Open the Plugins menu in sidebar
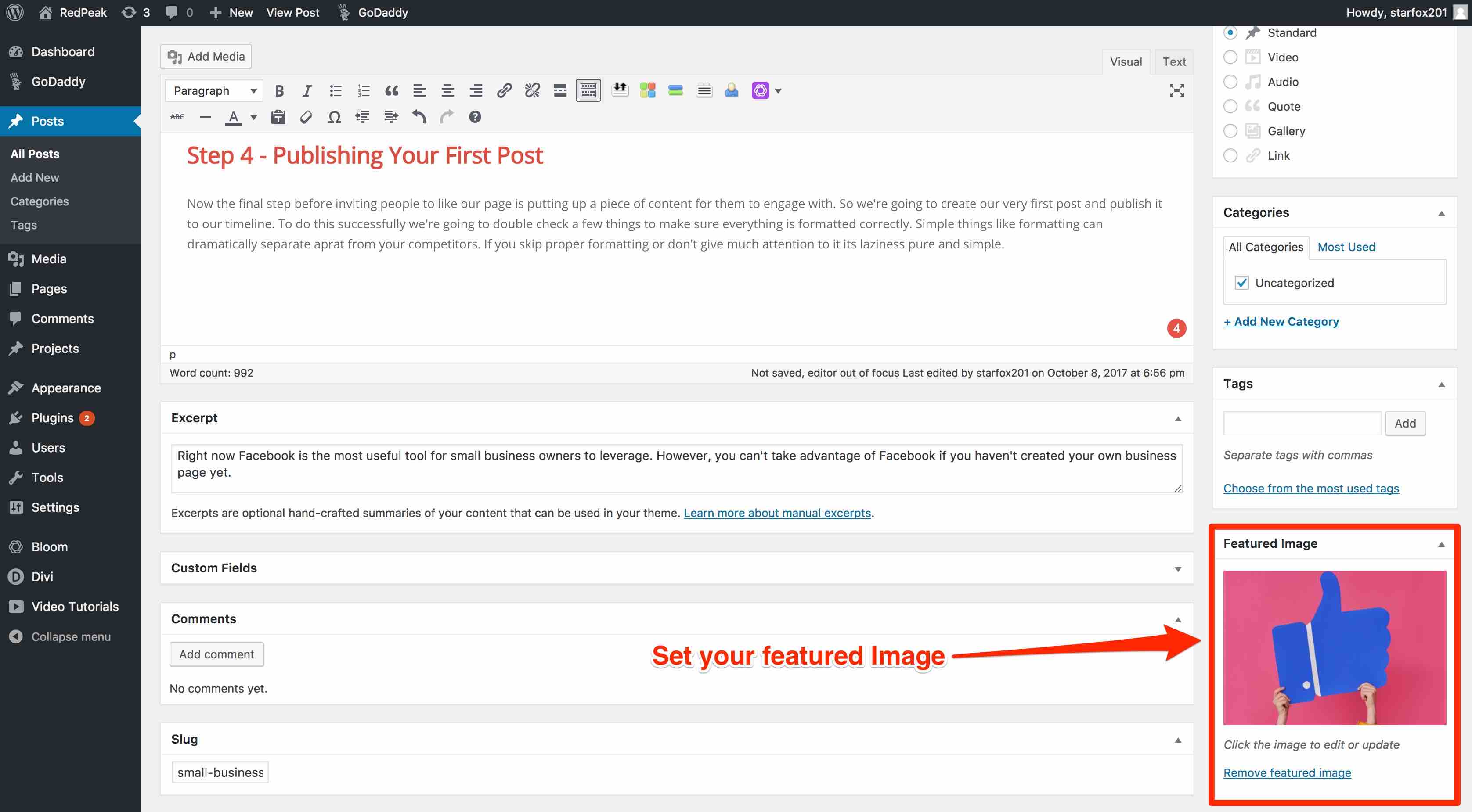Viewport: 1472px width, 812px height. click(70, 418)
